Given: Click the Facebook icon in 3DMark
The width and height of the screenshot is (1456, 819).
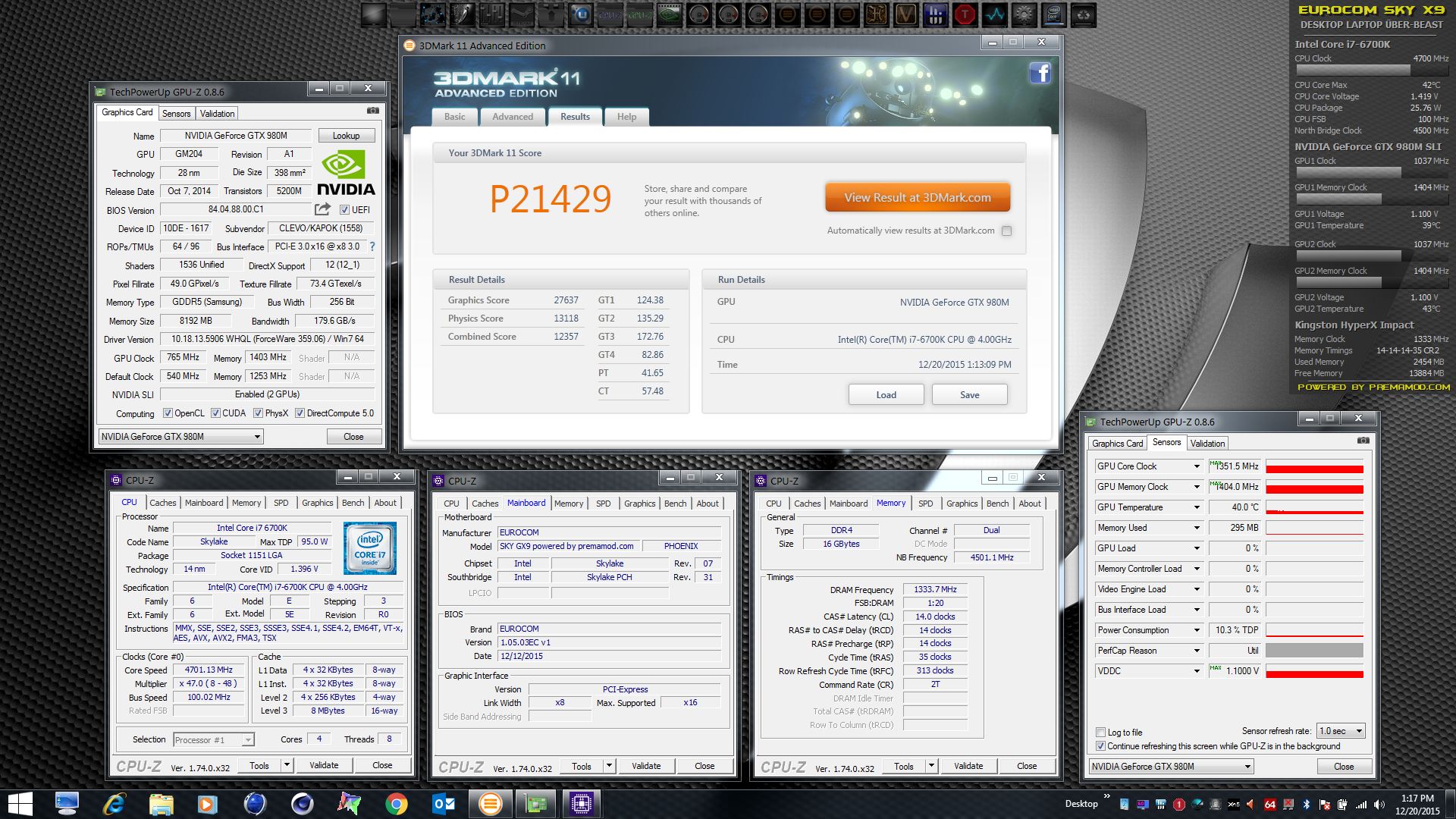Looking at the screenshot, I should pos(1040,74).
